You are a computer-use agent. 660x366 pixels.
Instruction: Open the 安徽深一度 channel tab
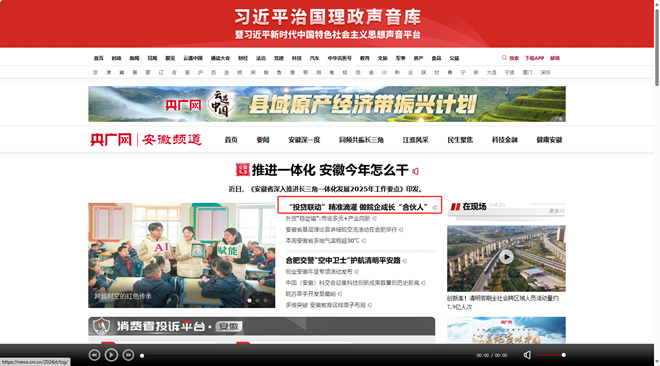[x=304, y=140]
